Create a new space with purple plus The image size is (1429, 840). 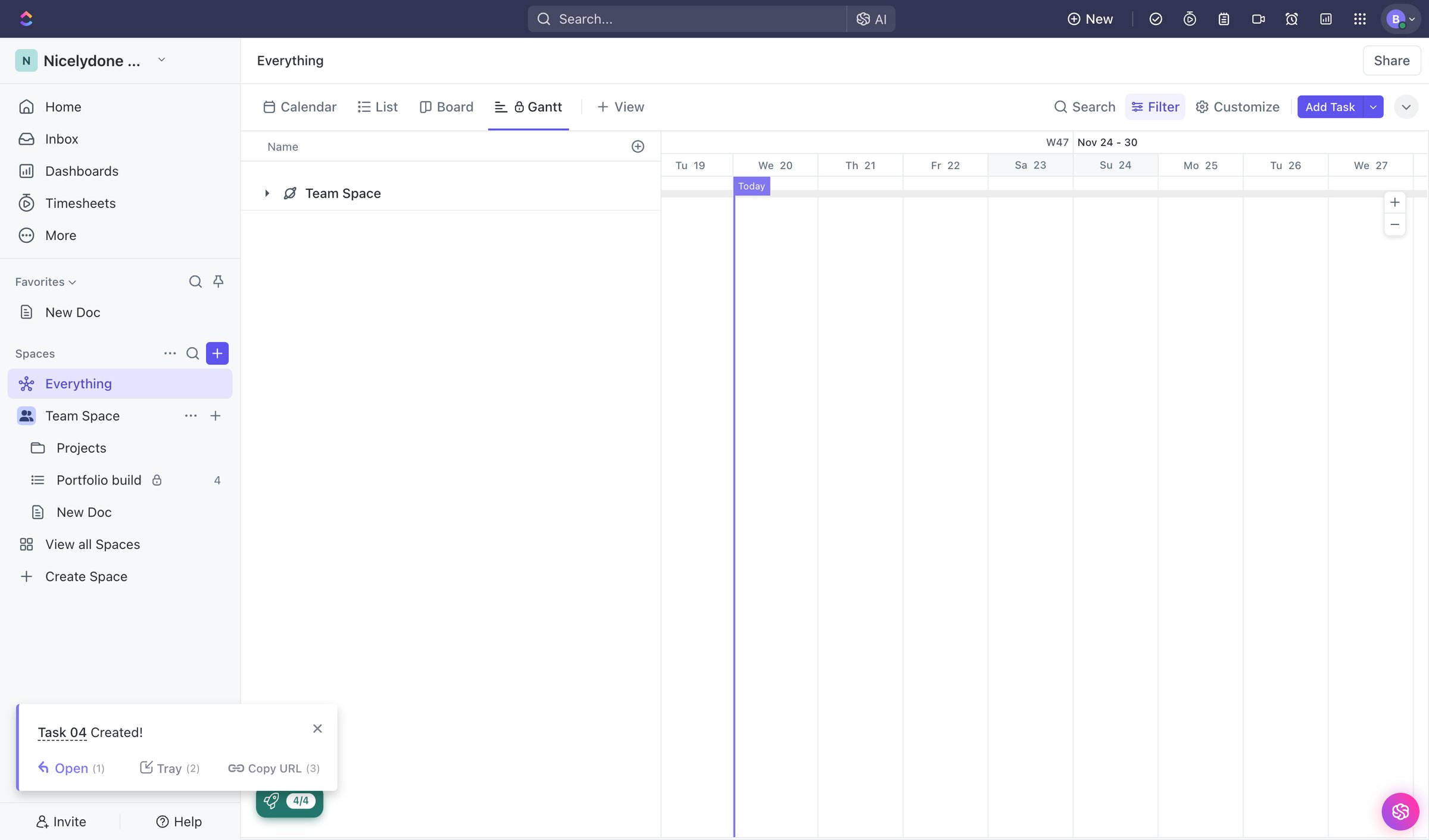point(217,354)
